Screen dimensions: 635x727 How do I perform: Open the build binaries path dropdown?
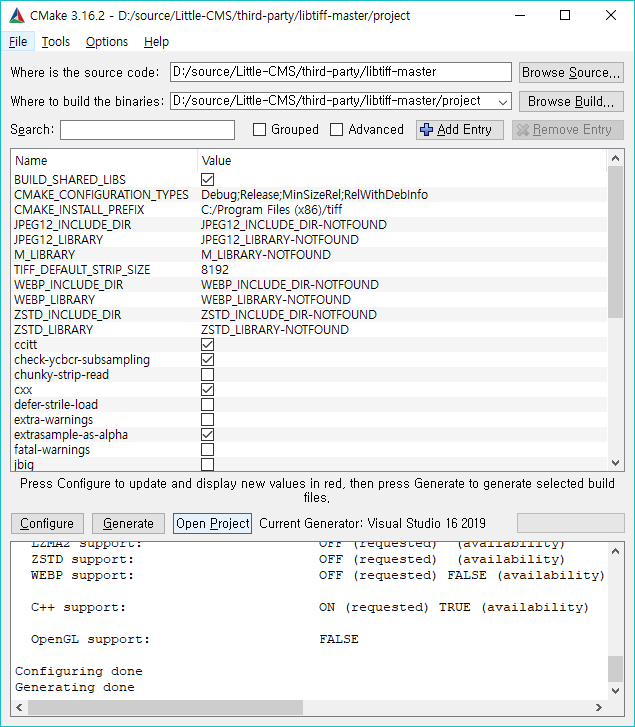pos(502,102)
